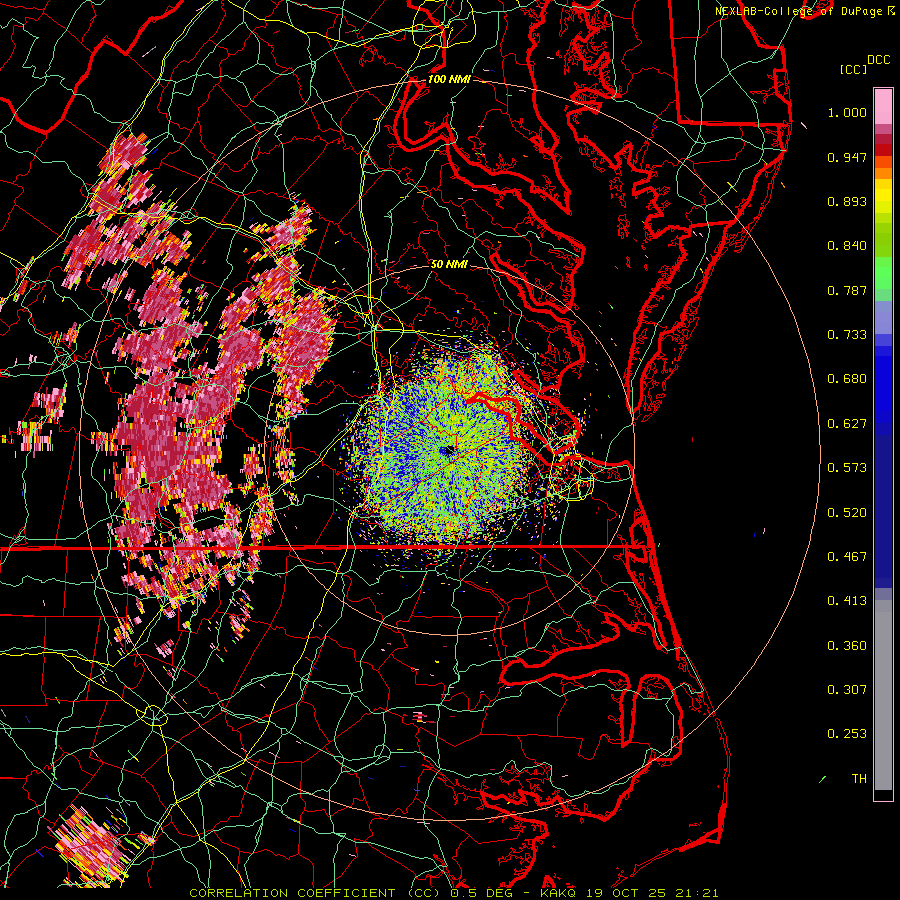This screenshot has width=900, height=900.
Task: Click the [CC] units label
Action: pyautogui.click(x=853, y=69)
